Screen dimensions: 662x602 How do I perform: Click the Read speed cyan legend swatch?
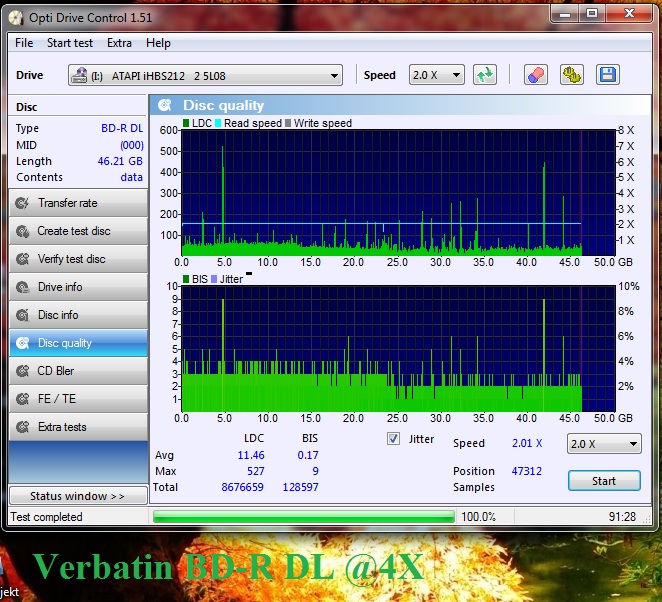tap(218, 123)
